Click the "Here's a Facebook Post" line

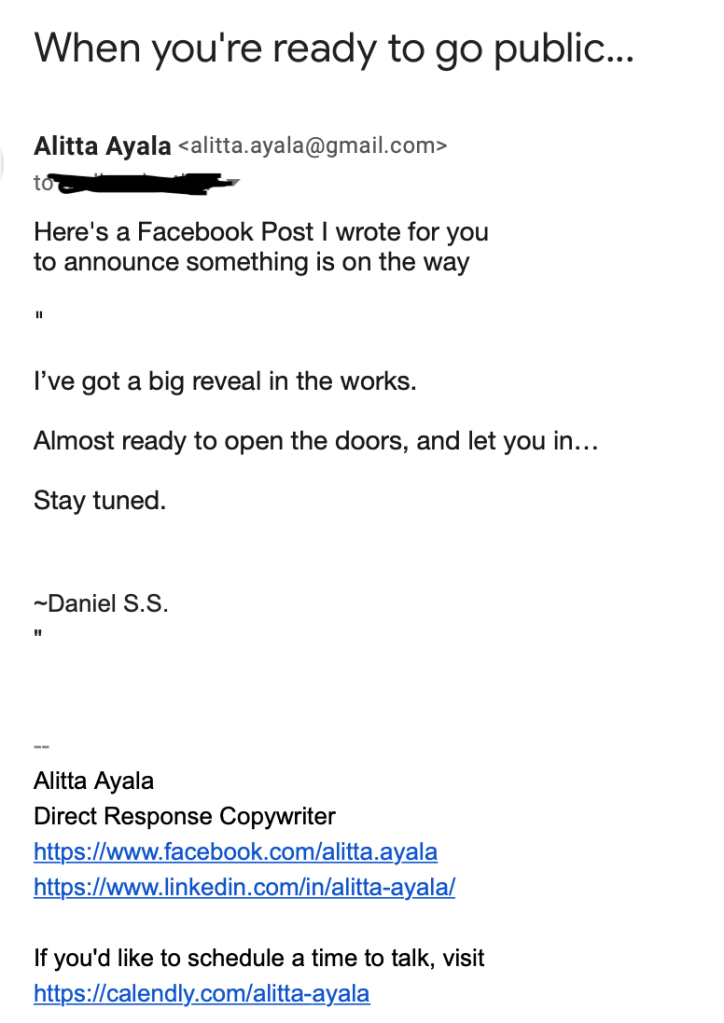tap(261, 232)
